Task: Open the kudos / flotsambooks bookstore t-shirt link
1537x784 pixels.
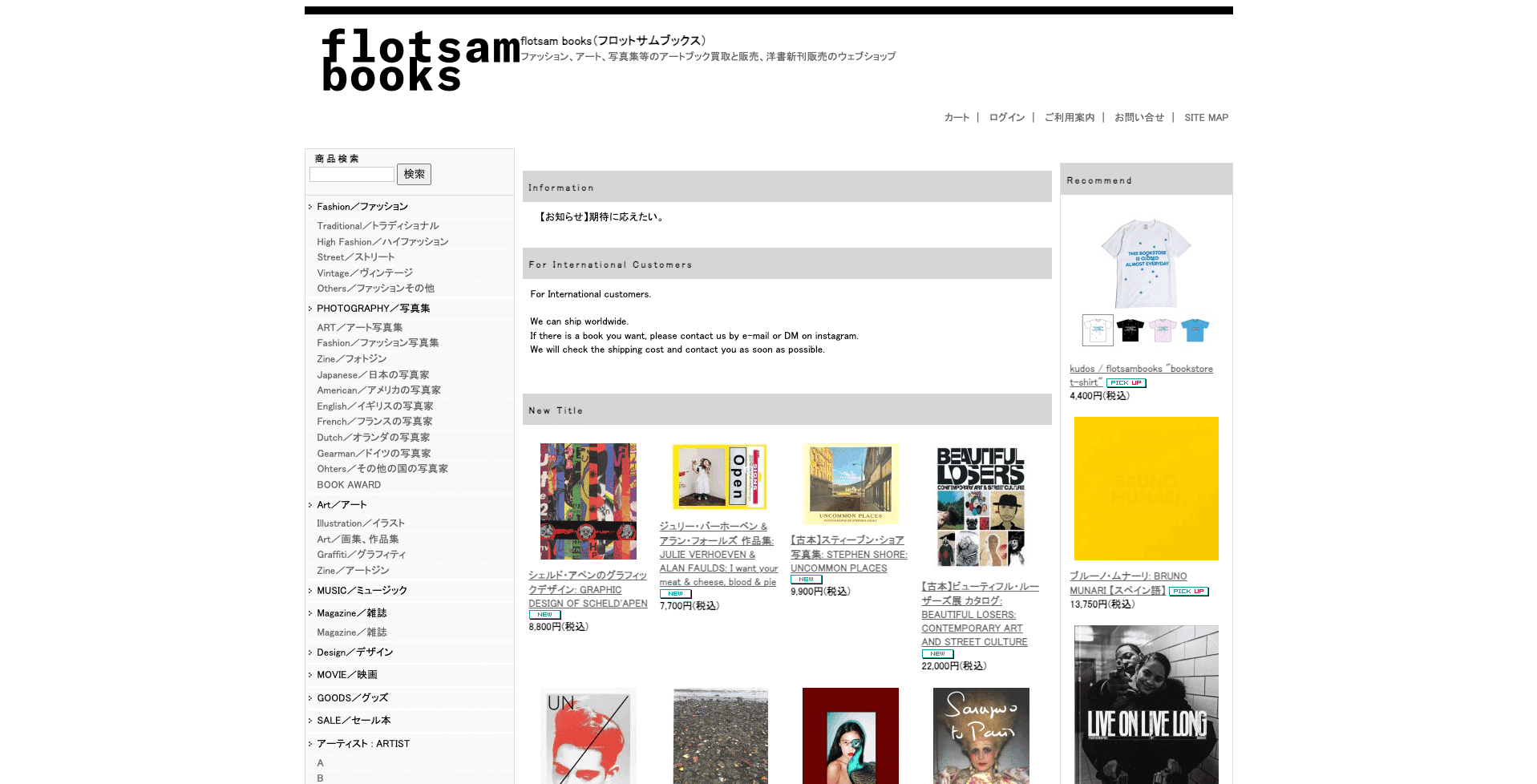Action: pos(1141,375)
